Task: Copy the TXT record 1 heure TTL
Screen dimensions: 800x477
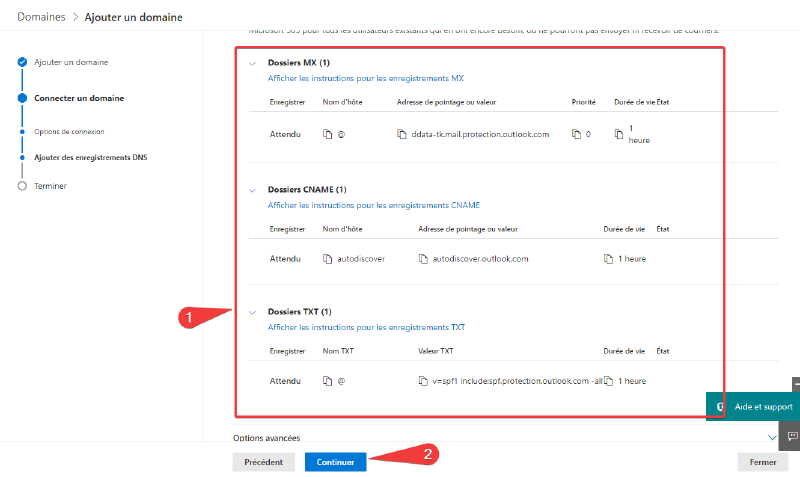Action: pyautogui.click(x=608, y=381)
